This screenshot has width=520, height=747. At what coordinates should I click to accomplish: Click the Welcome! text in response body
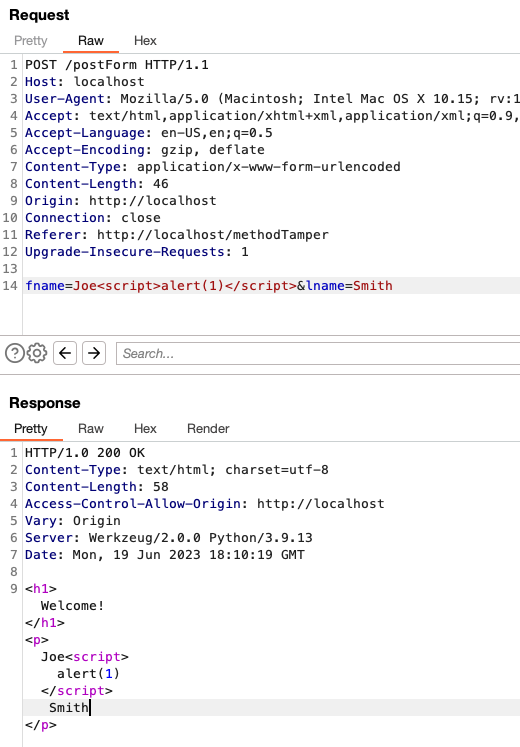point(72,606)
